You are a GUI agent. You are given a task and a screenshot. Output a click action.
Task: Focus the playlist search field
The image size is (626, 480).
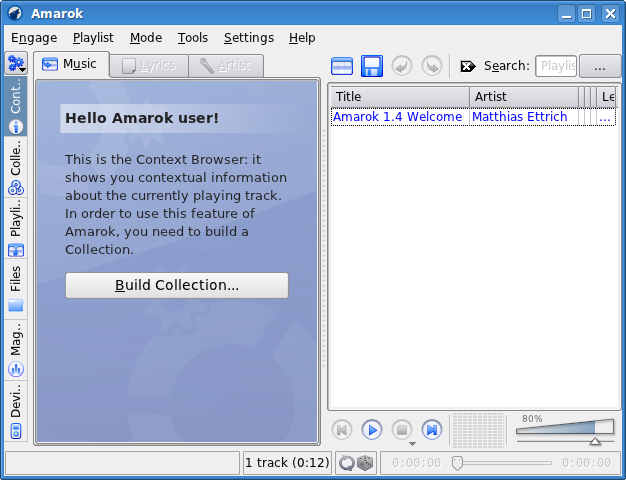556,66
